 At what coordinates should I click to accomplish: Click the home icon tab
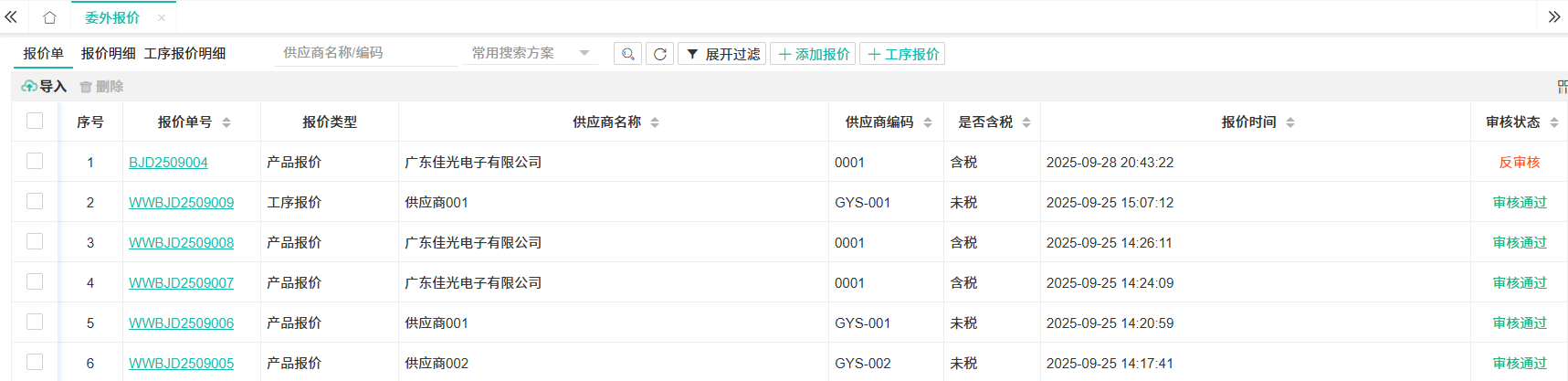click(49, 17)
